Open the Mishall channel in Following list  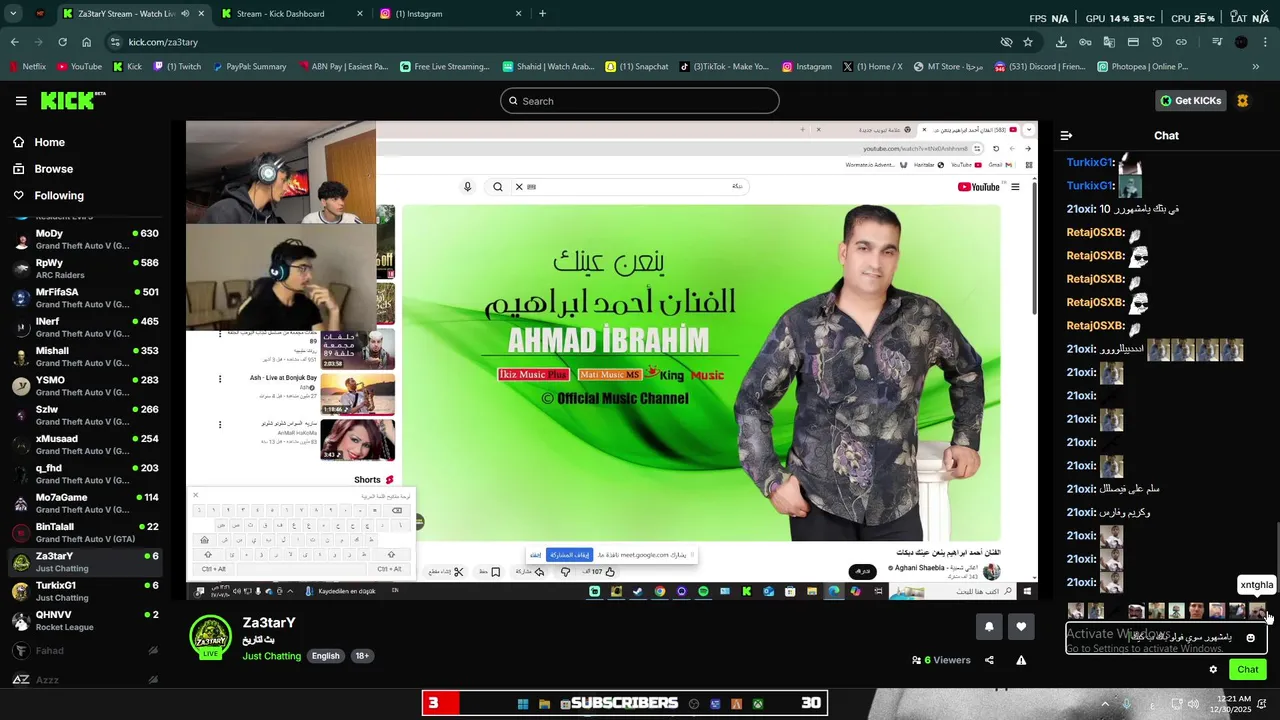(85, 356)
